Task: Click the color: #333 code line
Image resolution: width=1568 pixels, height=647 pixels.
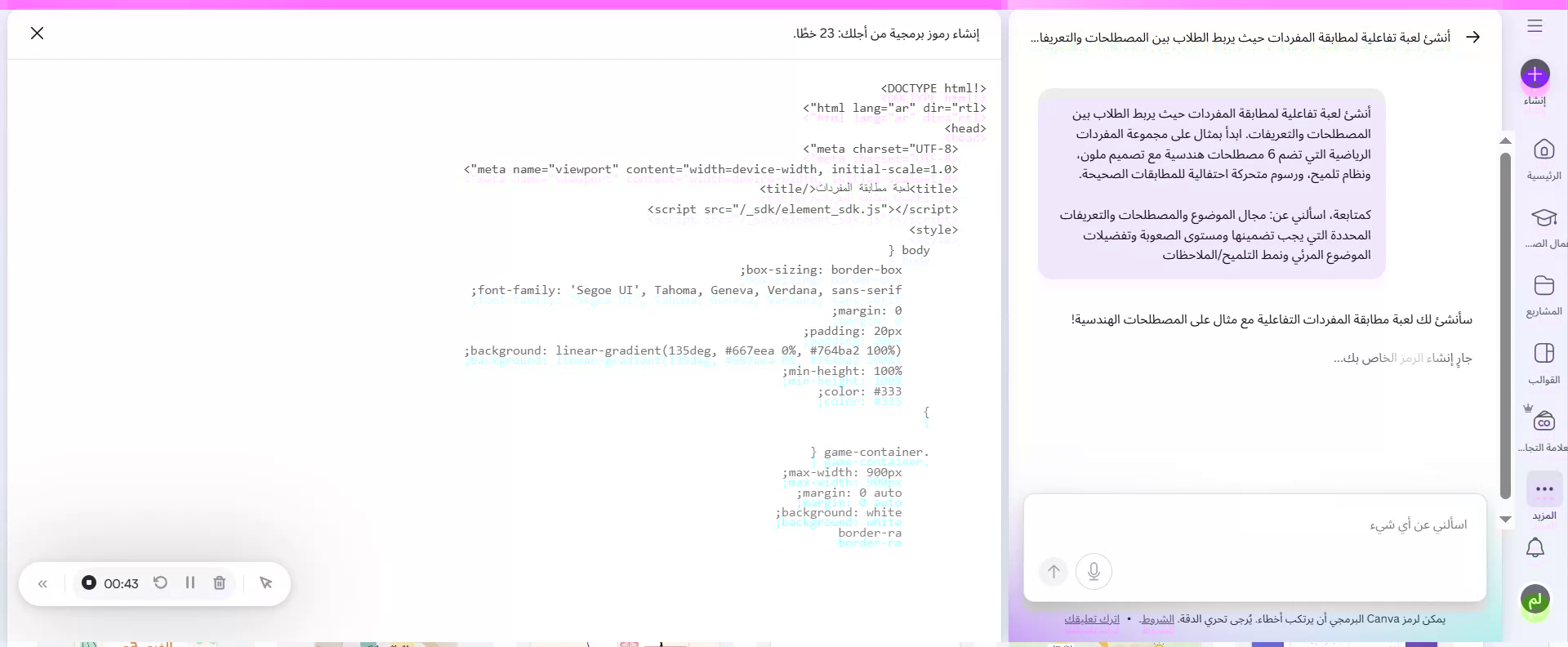Action: (860, 391)
